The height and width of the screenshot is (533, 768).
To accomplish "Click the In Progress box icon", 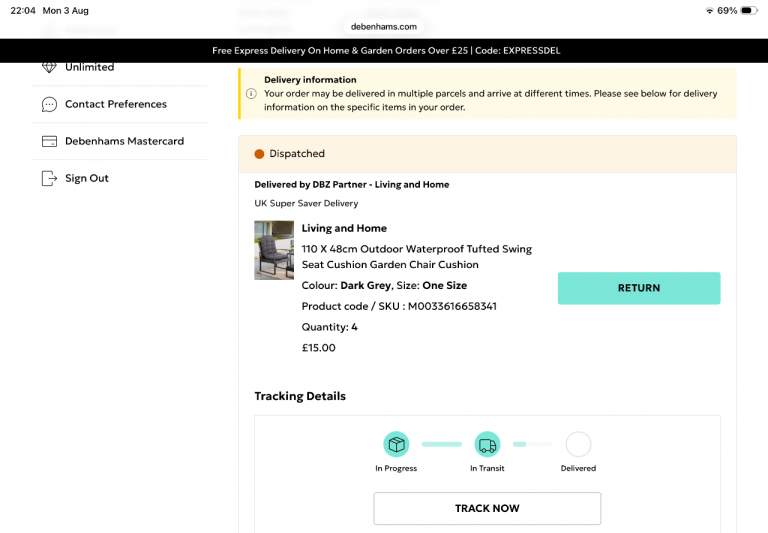I will pos(396,444).
